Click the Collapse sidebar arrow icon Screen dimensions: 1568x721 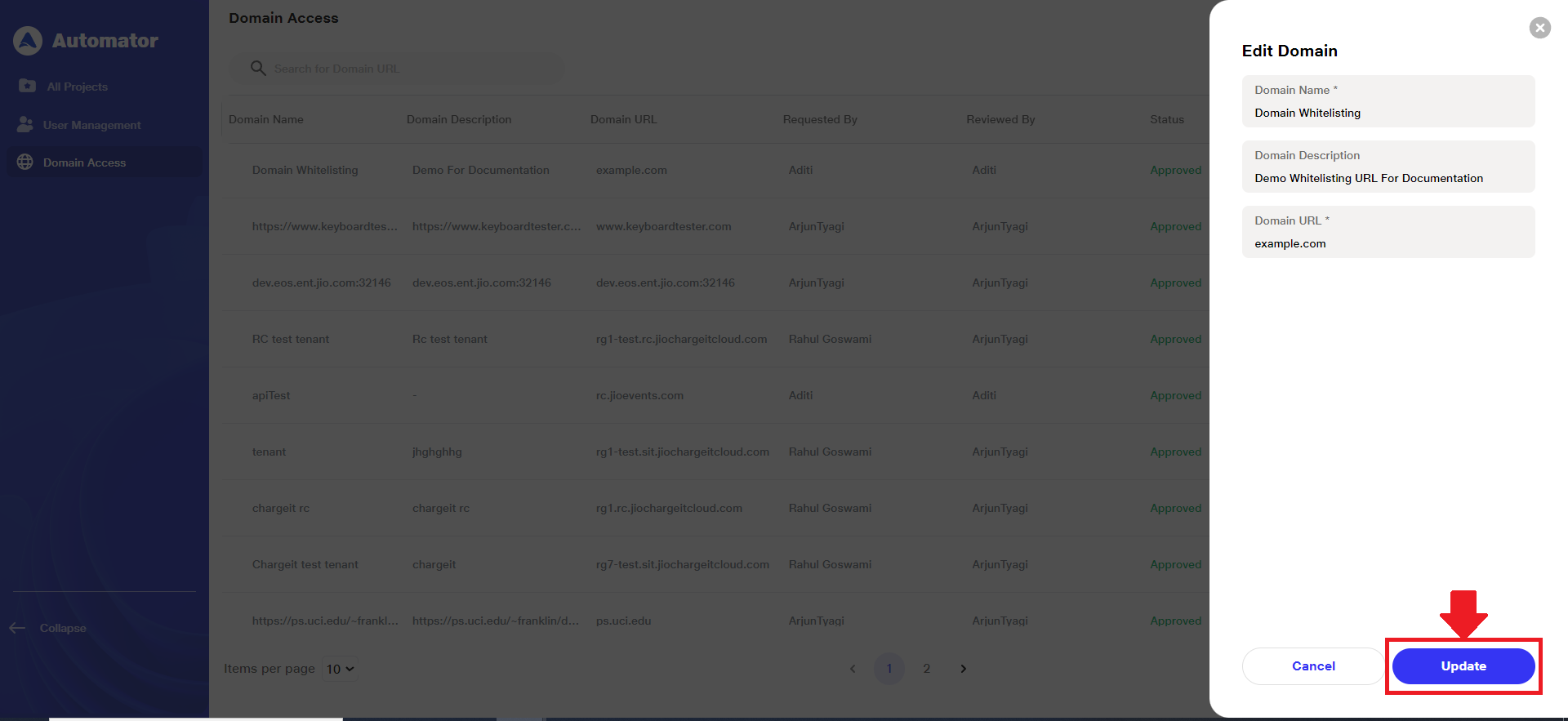17,628
